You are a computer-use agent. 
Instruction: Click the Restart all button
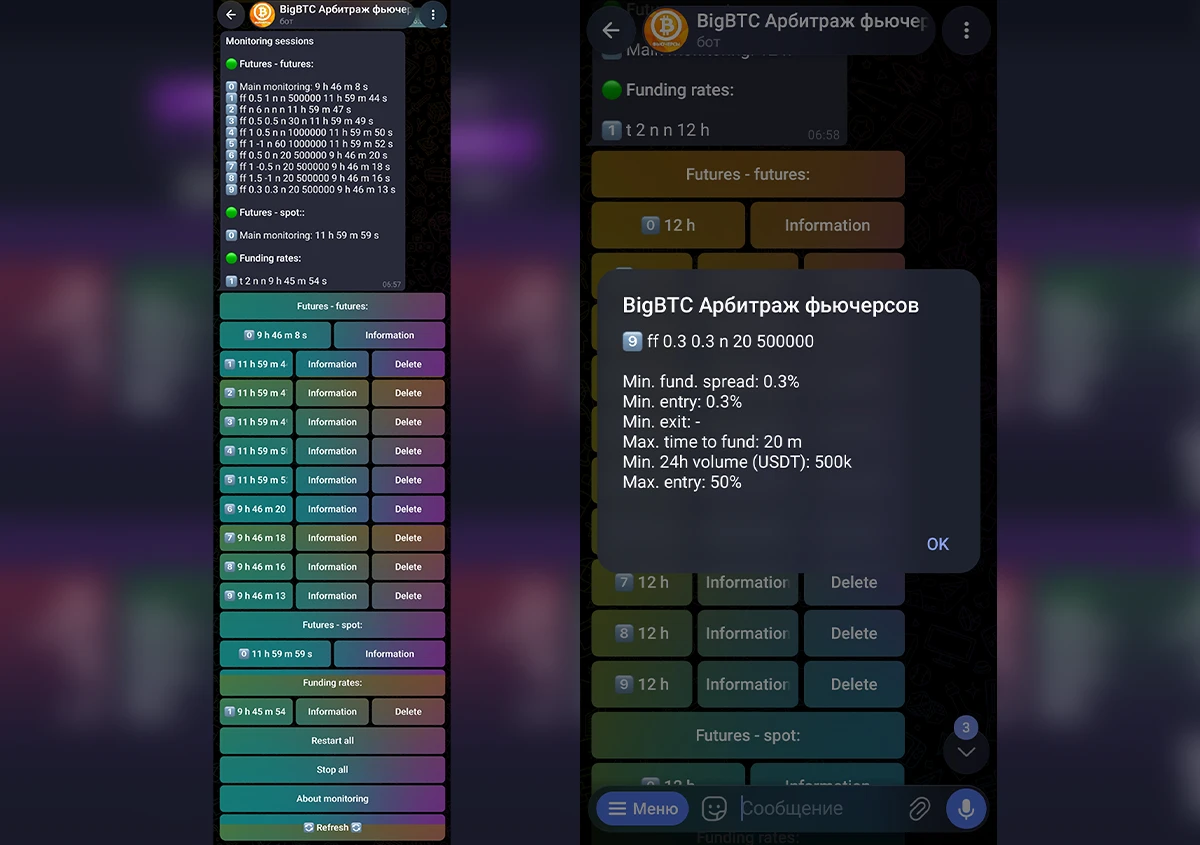[x=332, y=741]
